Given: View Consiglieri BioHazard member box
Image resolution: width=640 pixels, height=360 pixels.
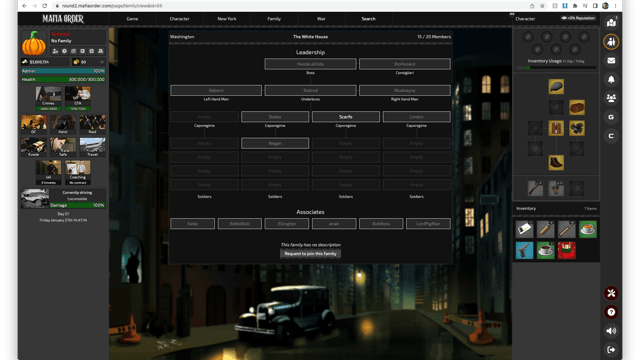Looking at the screenshot, I should 404,64.
